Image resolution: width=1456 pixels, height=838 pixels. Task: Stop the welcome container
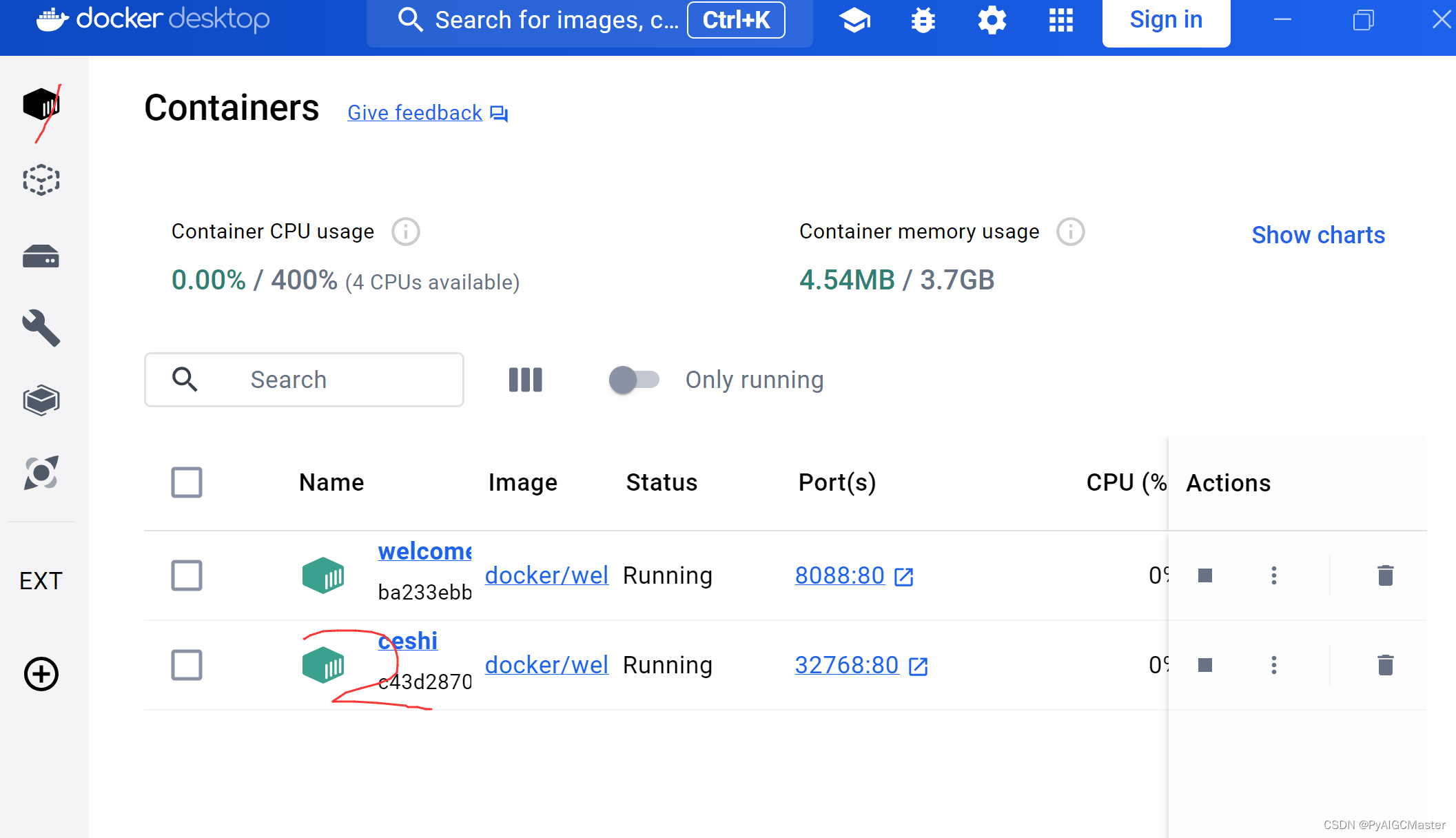[1204, 575]
